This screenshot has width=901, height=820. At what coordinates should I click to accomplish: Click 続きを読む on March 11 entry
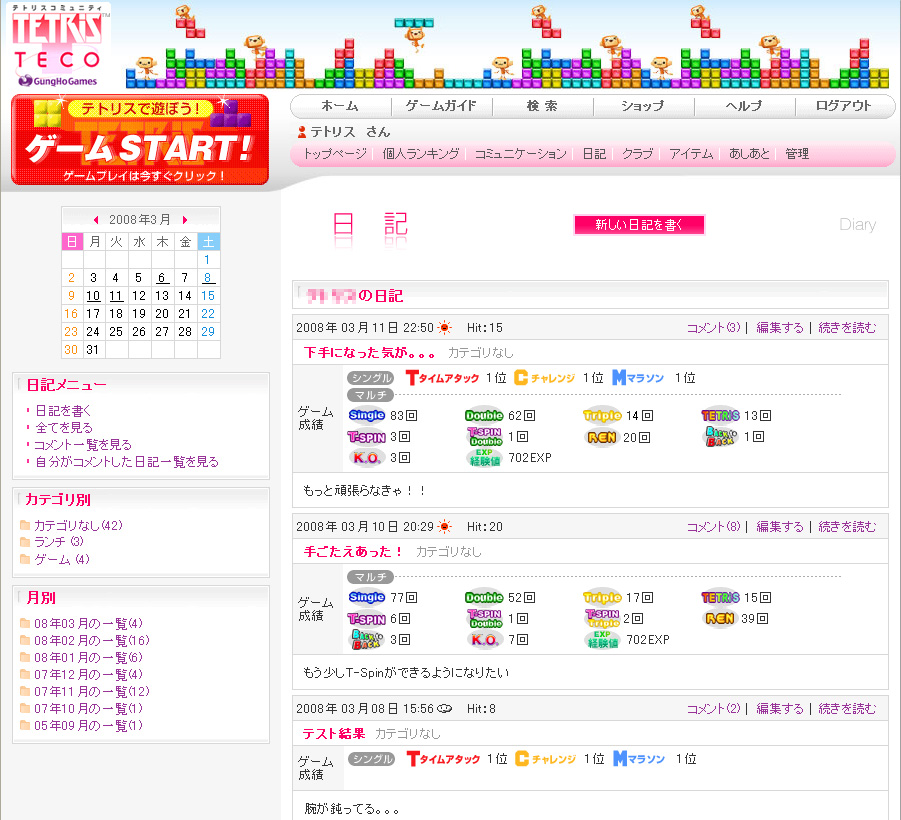point(847,328)
